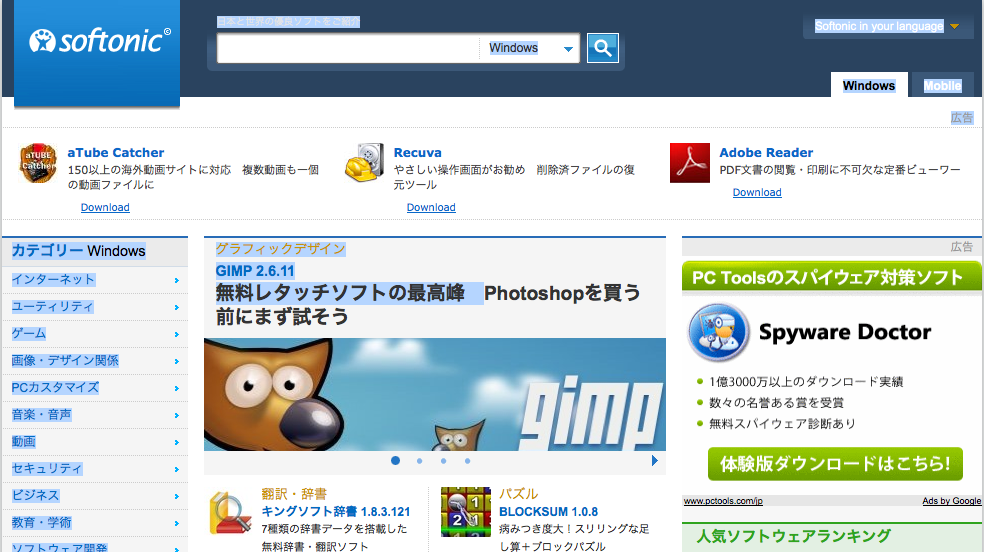Click the Ads by Google link
This screenshot has width=984, height=552.
951,501
